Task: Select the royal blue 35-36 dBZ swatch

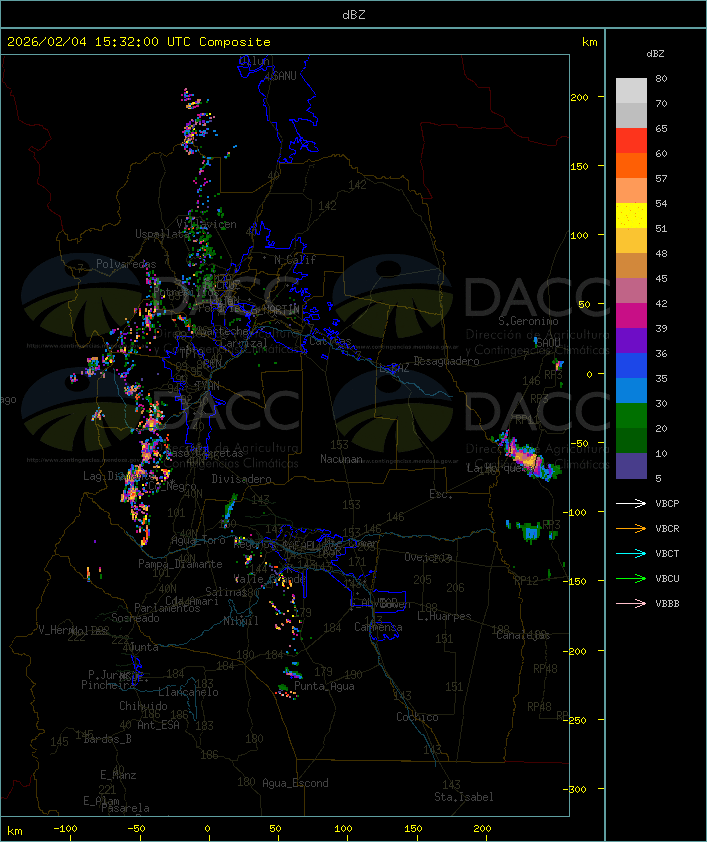Action: [x=631, y=366]
